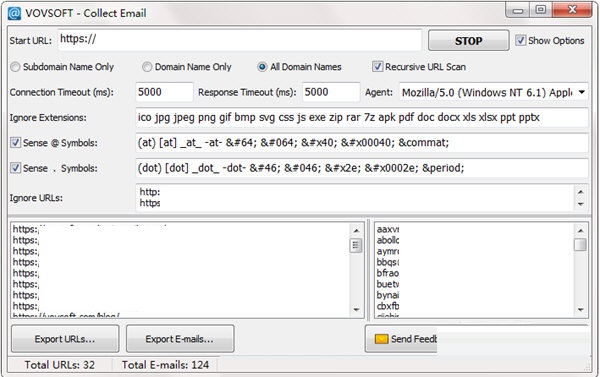Click the VOVSOFT app icon in title bar
This screenshot has width=600, height=377.
pos(14,13)
